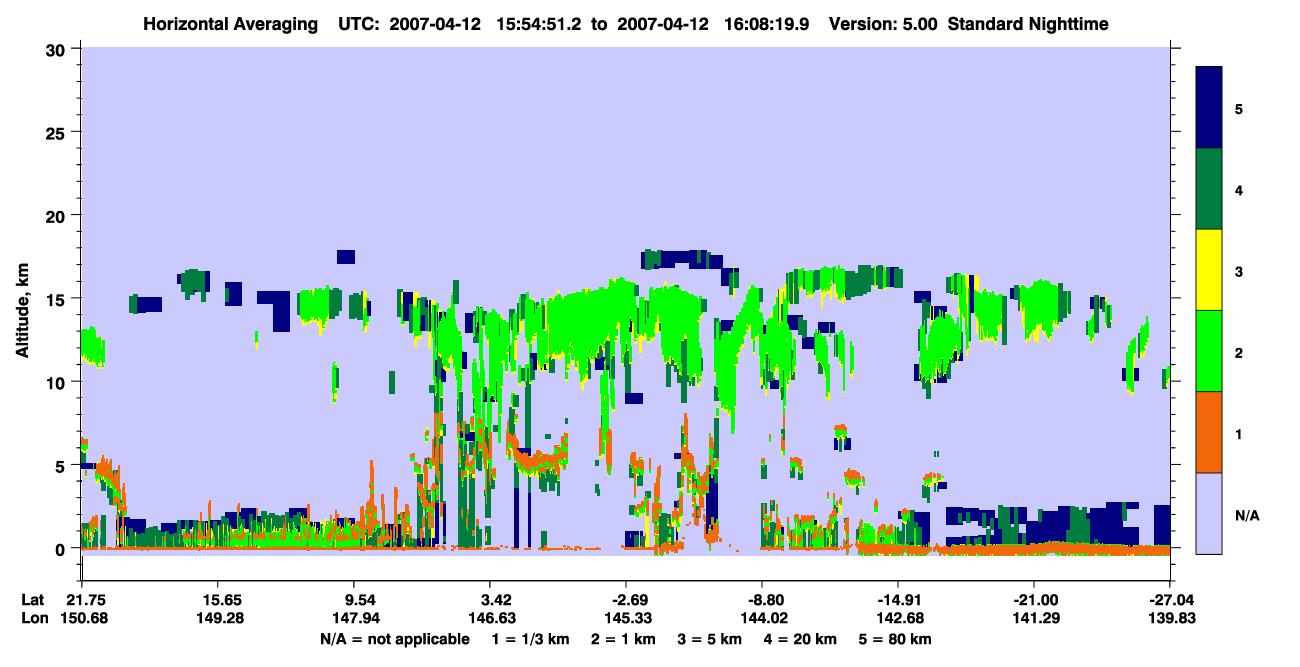The image size is (1300, 667).
Task: Click the bright green level 2 color swatch
Action: (x=1209, y=351)
